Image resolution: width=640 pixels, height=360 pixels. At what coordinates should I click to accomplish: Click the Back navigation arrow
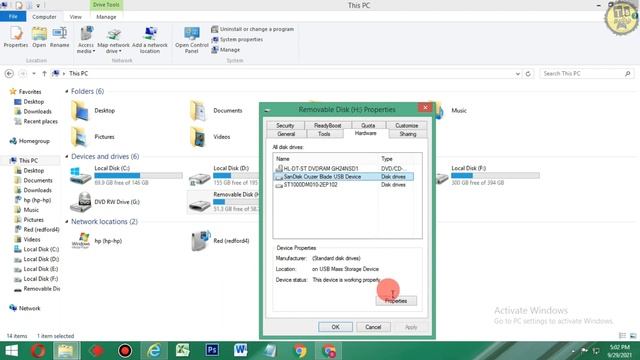click(x=9, y=73)
